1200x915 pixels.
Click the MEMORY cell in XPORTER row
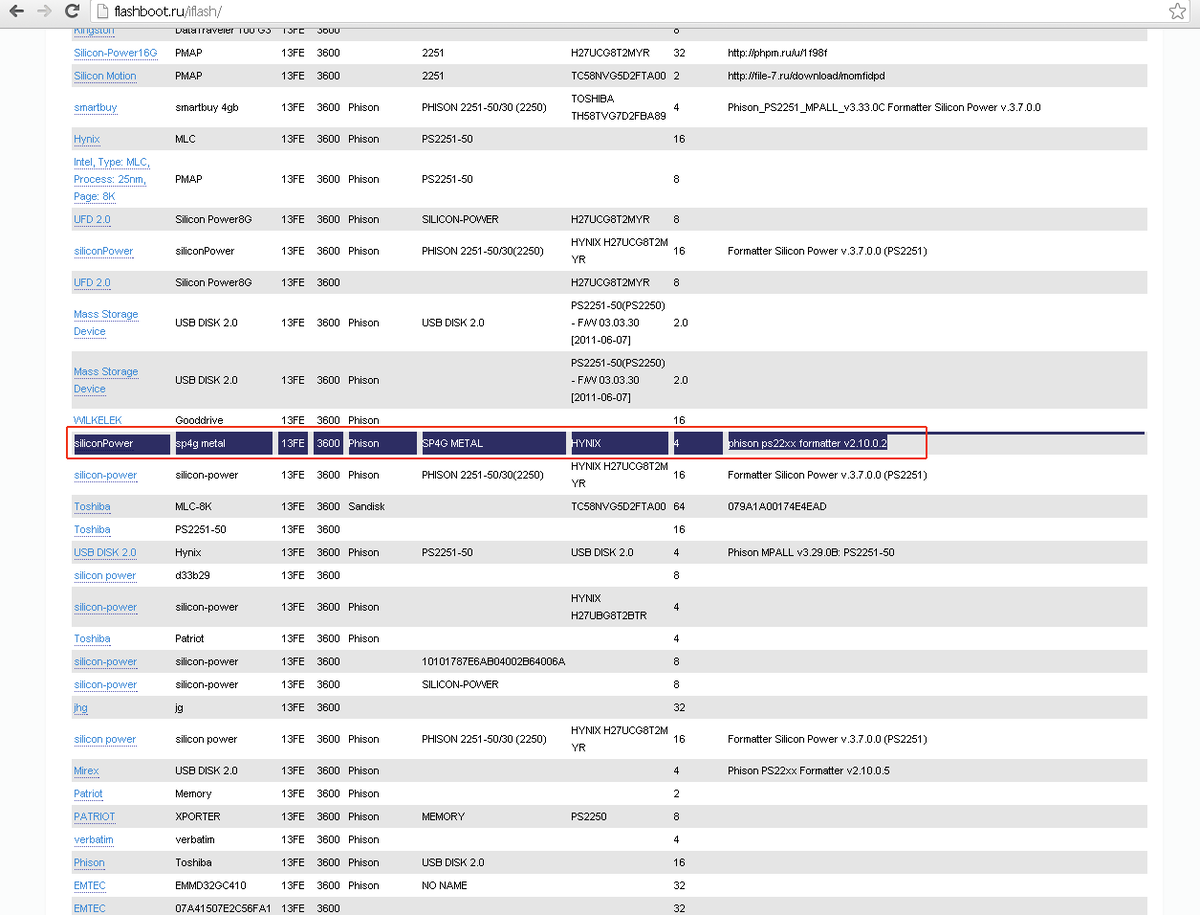click(x=443, y=816)
